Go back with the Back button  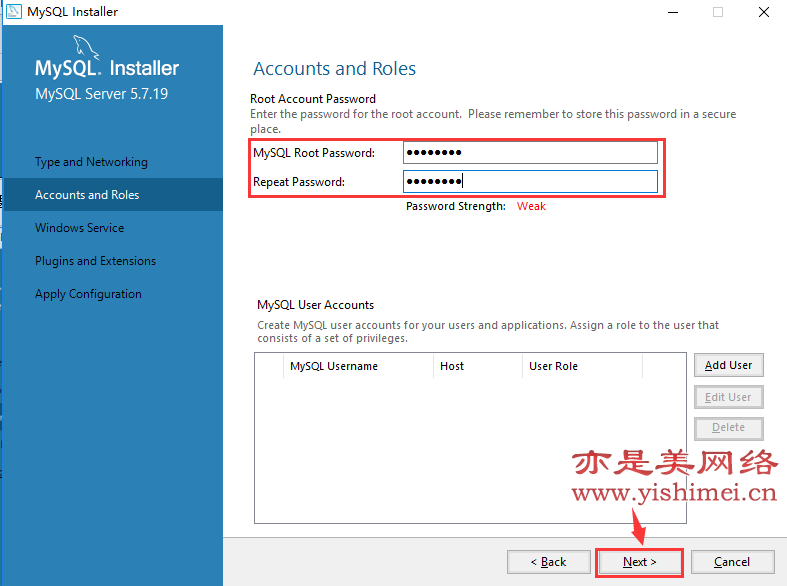coord(549,562)
